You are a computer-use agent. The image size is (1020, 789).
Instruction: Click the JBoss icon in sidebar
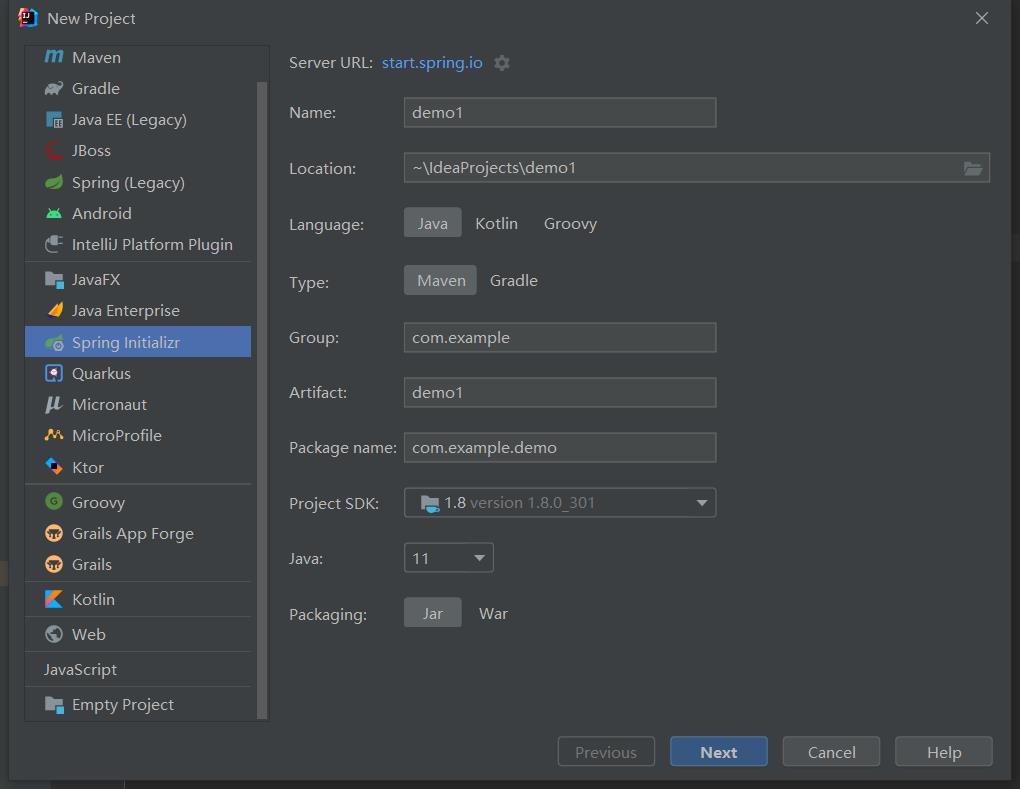(54, 151)
